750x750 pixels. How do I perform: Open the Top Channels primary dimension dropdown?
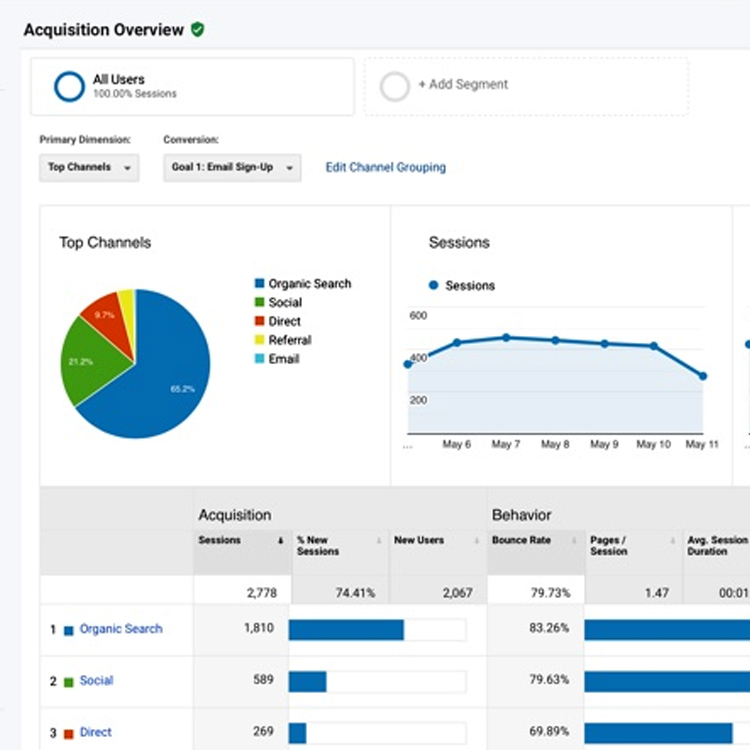tap(89, 167)
